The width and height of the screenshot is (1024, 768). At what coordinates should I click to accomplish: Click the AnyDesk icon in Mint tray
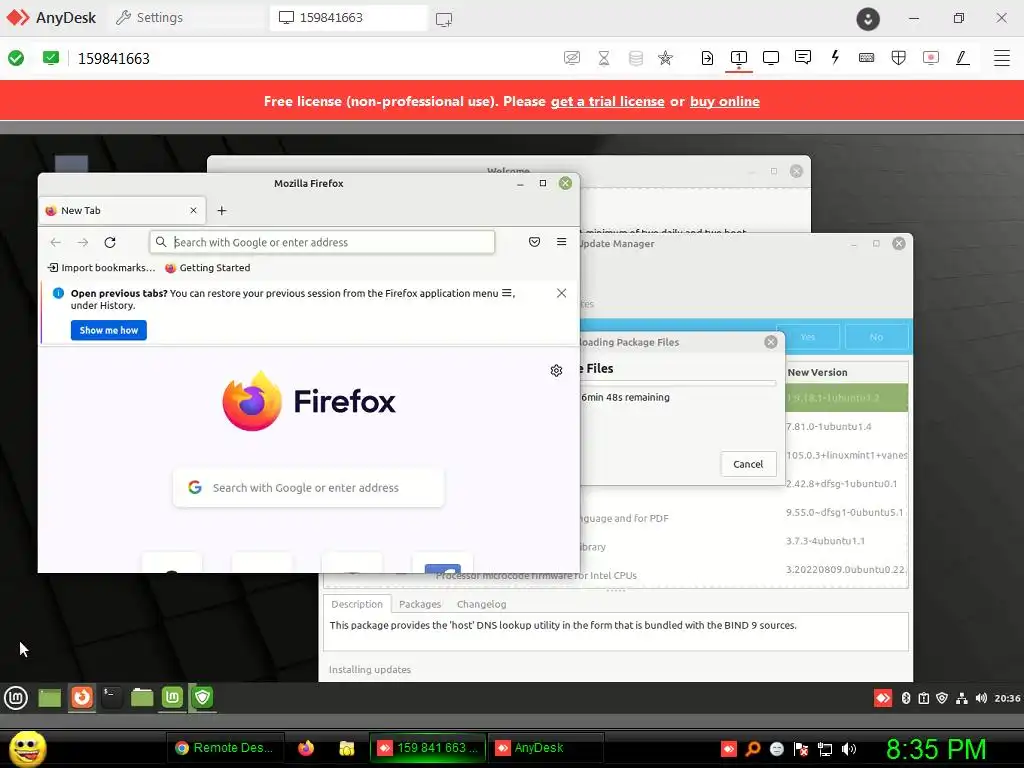pyautogui.click(x=883, y=698)
